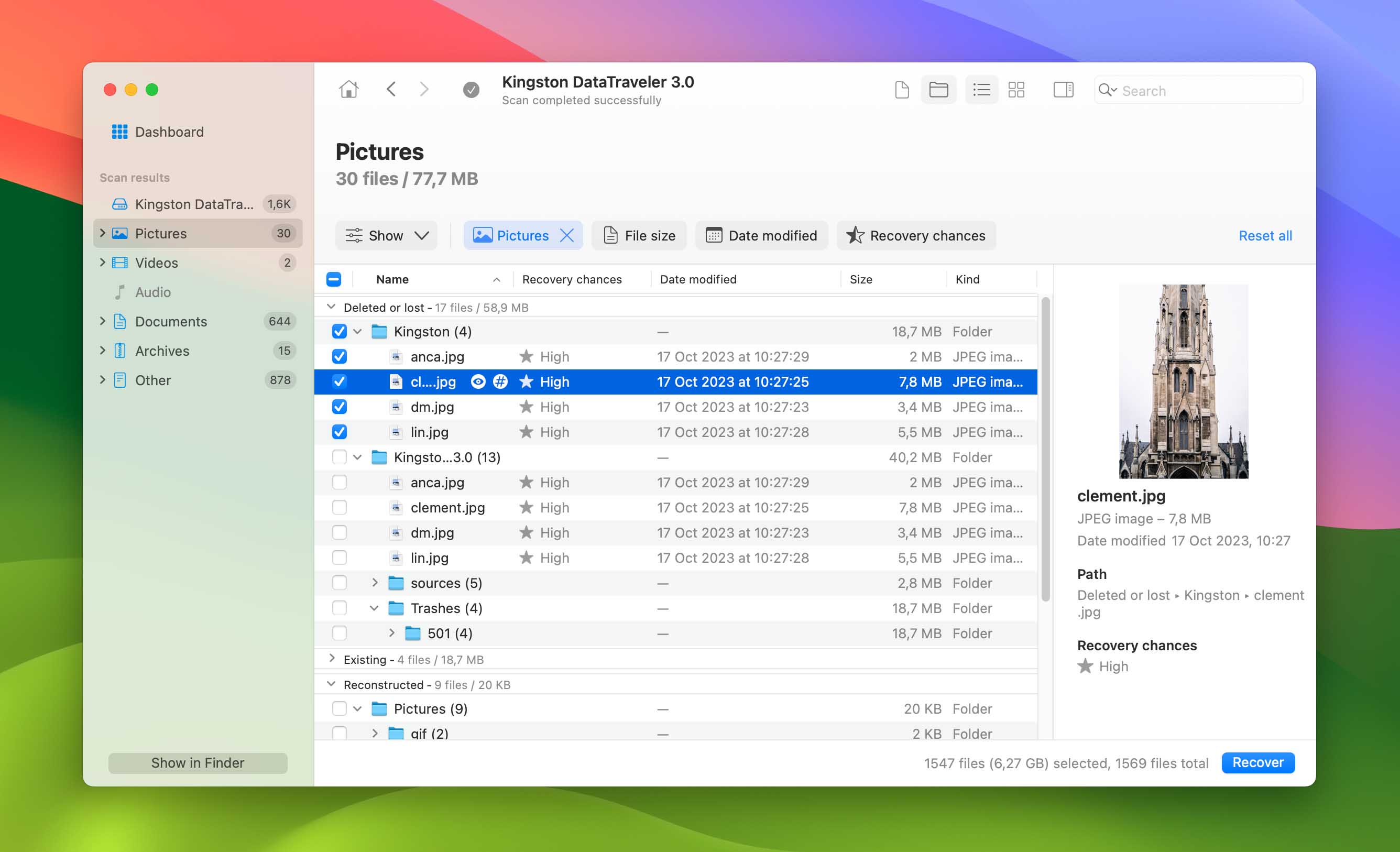The width and height of the screenshot is (1400, 852).
Task: Expand the Existing files group
Action: click(332, 658)
